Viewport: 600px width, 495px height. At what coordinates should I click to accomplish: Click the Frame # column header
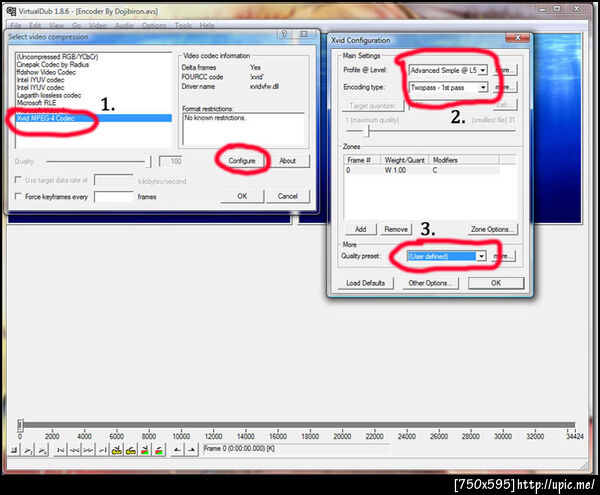[x=362, y=160]
